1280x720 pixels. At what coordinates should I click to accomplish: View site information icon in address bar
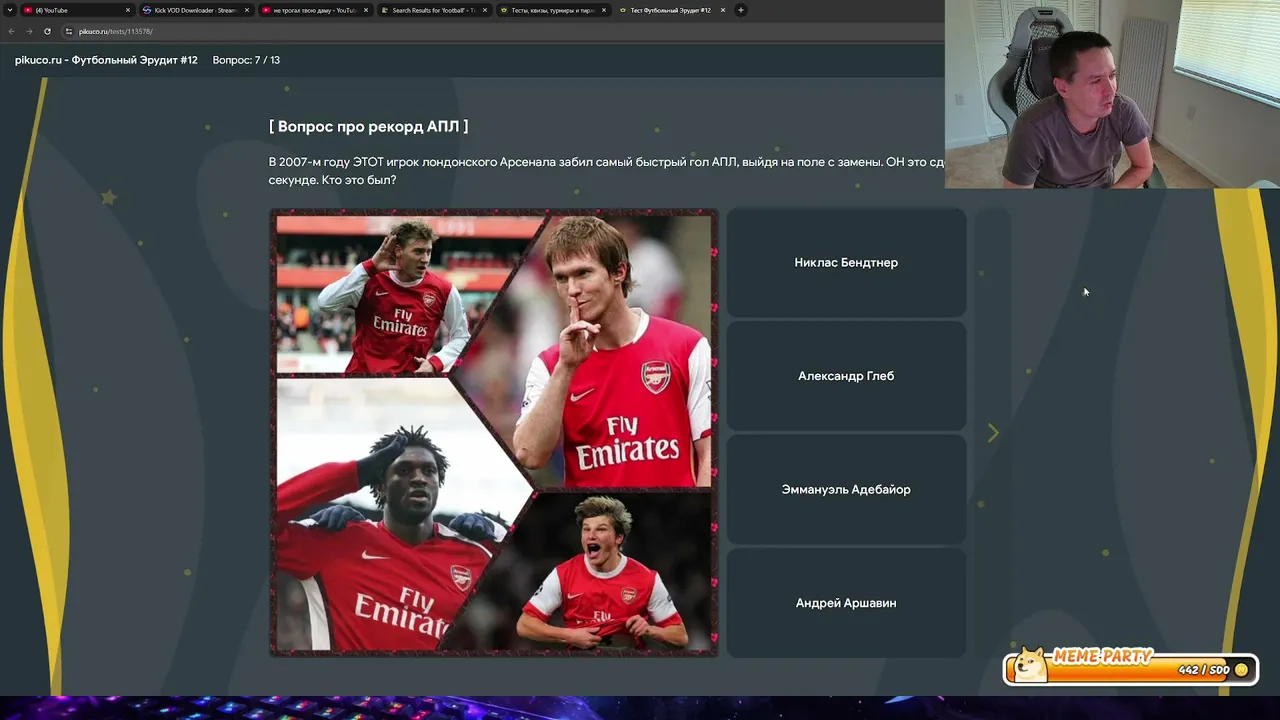coord(69,31)
